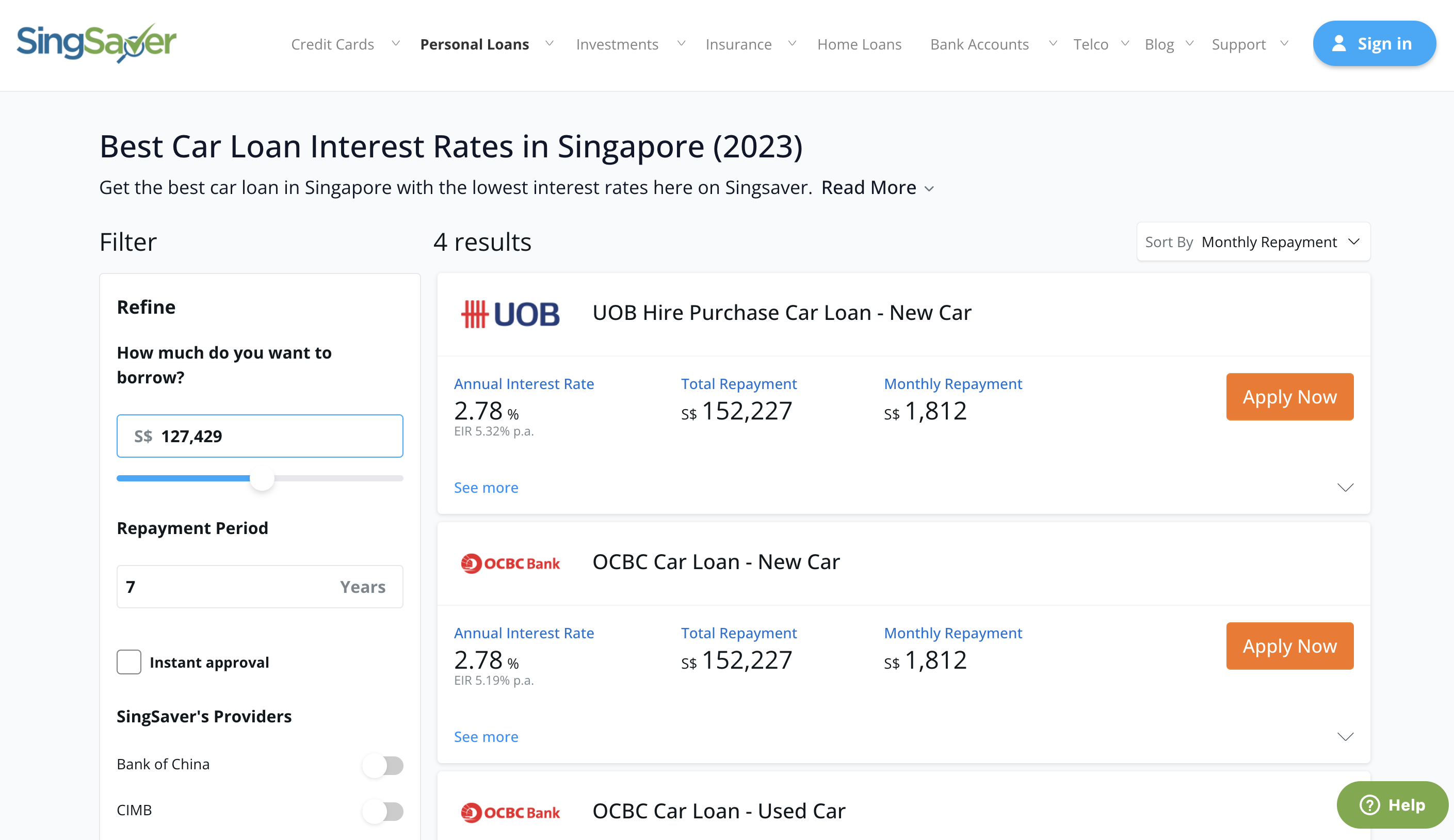The image size is (1454, 840).
Task: See more for UOB car loan
Action: [x=486, y=488]
